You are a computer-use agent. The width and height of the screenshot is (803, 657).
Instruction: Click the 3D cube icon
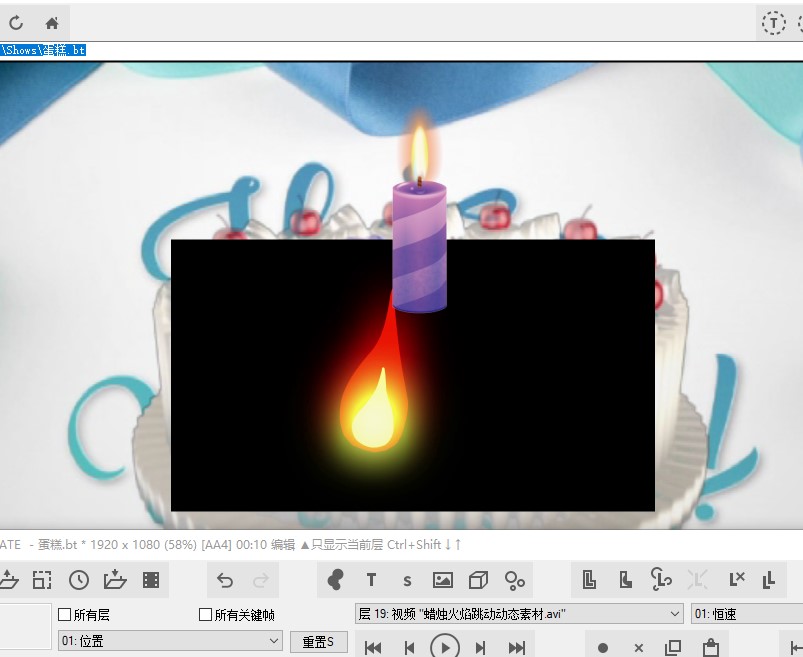coord(479,580)
